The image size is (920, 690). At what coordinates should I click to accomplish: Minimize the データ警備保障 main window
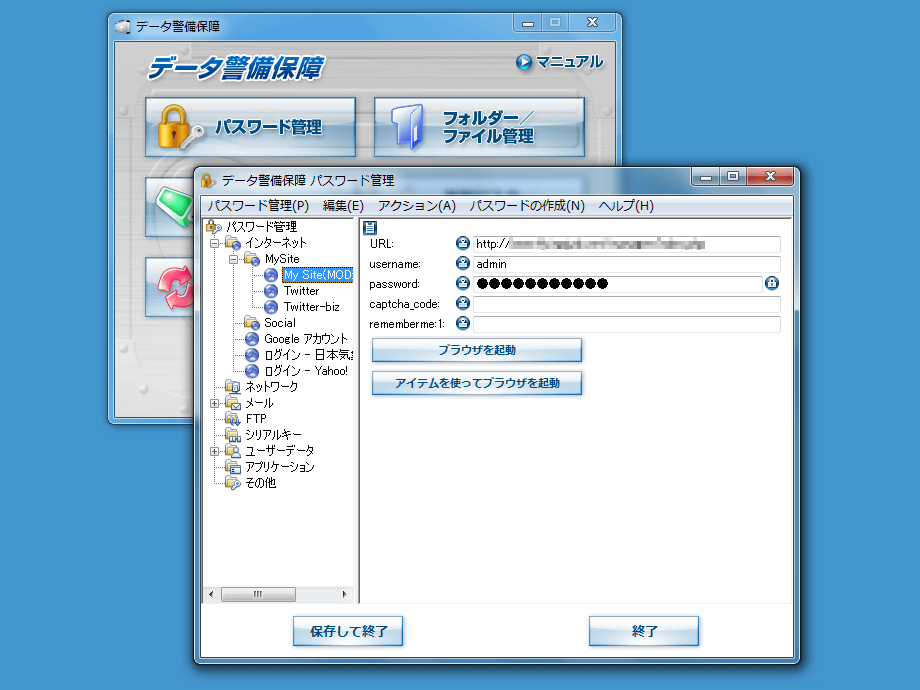pos(528,23)
